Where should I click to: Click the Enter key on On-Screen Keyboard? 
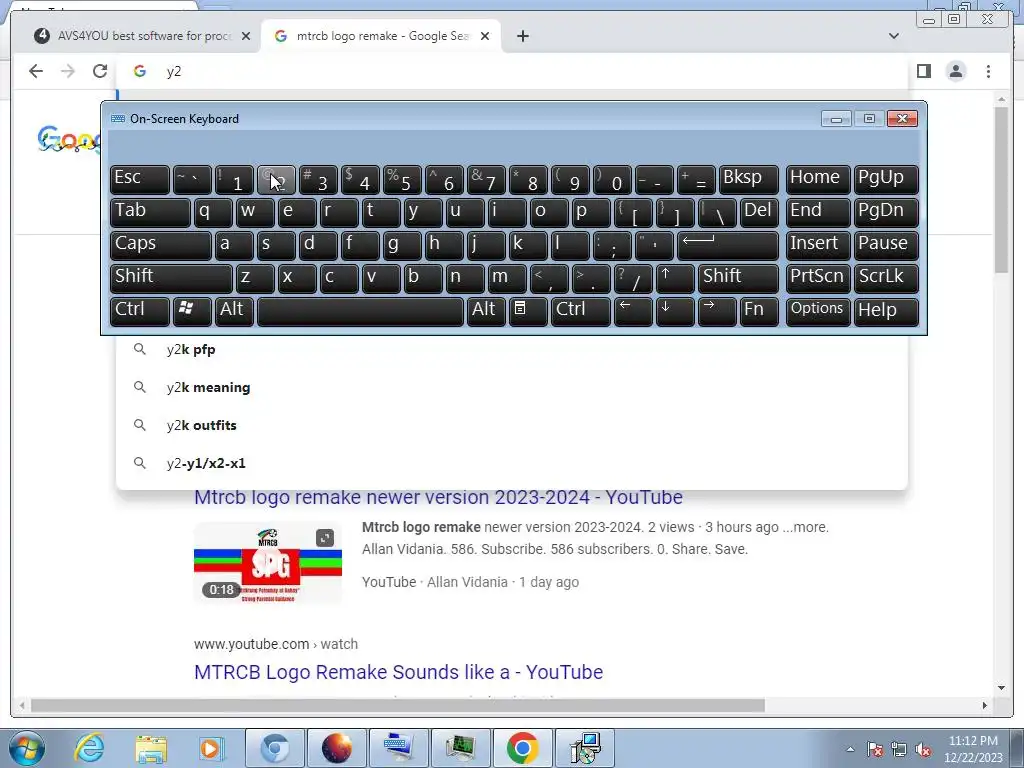[x=727, y=245]
